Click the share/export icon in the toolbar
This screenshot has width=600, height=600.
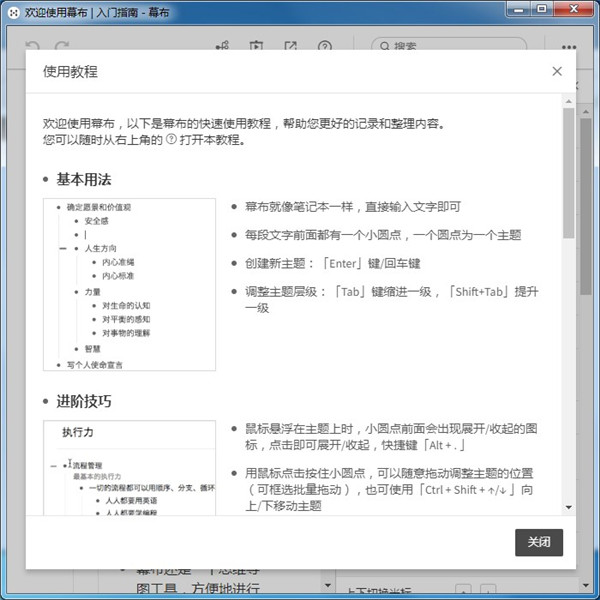[x=290, y=46]
